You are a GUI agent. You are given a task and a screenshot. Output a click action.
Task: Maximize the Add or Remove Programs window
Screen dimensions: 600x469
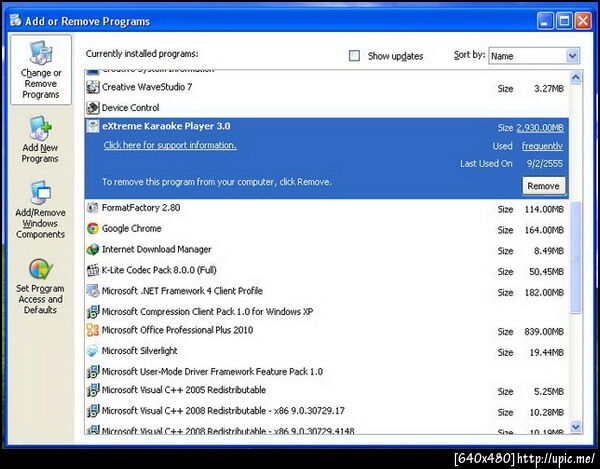point(564,21)
